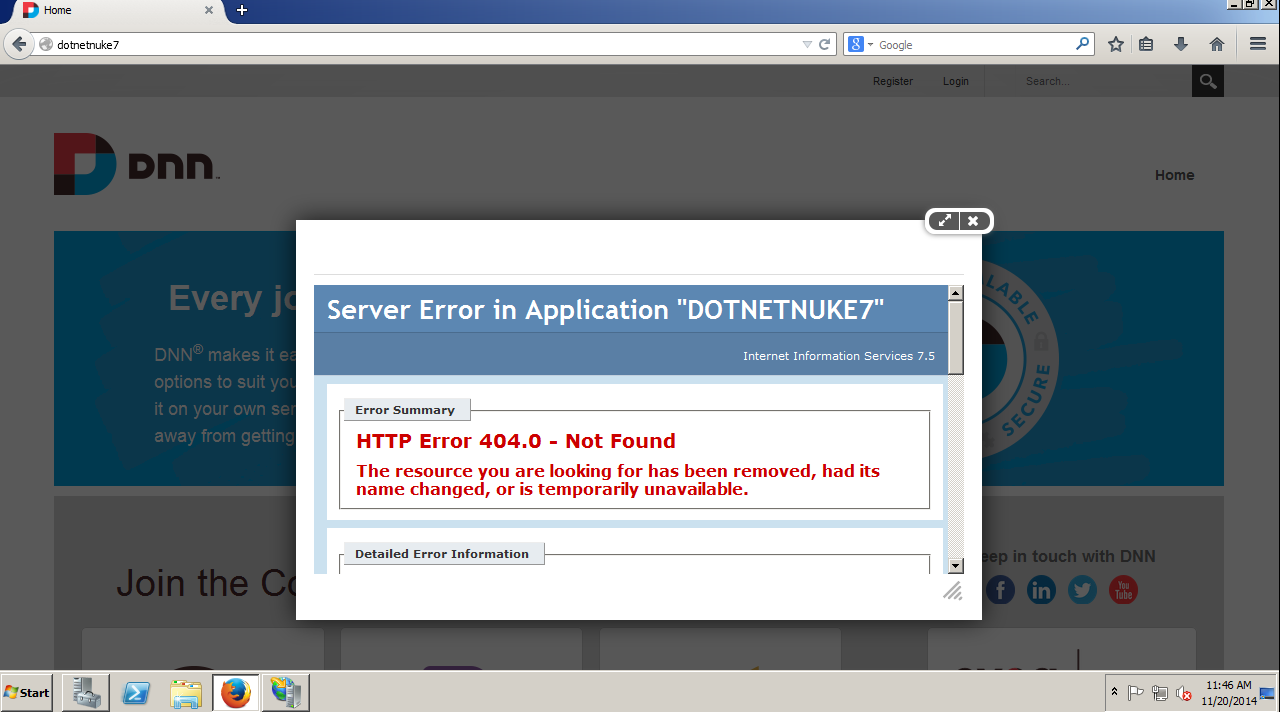Image resolution: width=1280 pixels, height=712 pixels.
Task: Click the muted volume tray icon
Action: (x=1183, y=692)
